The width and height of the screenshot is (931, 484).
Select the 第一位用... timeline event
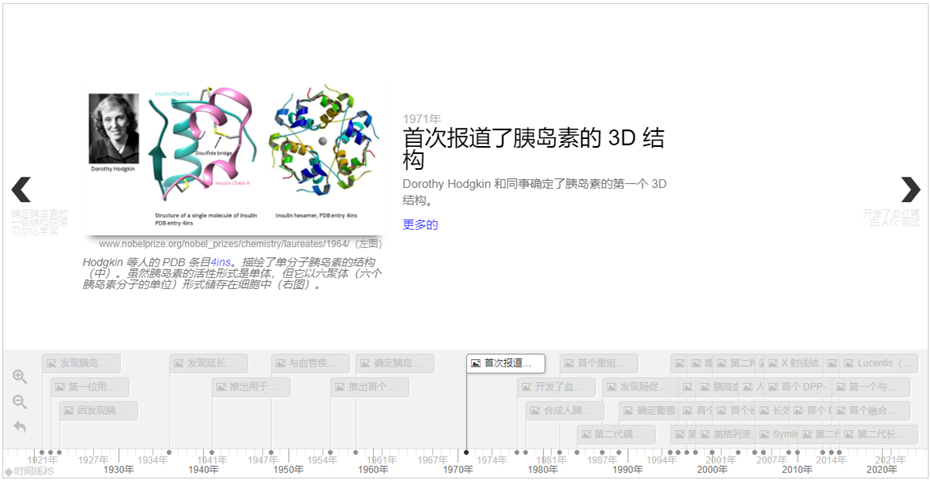click(90, 387)
